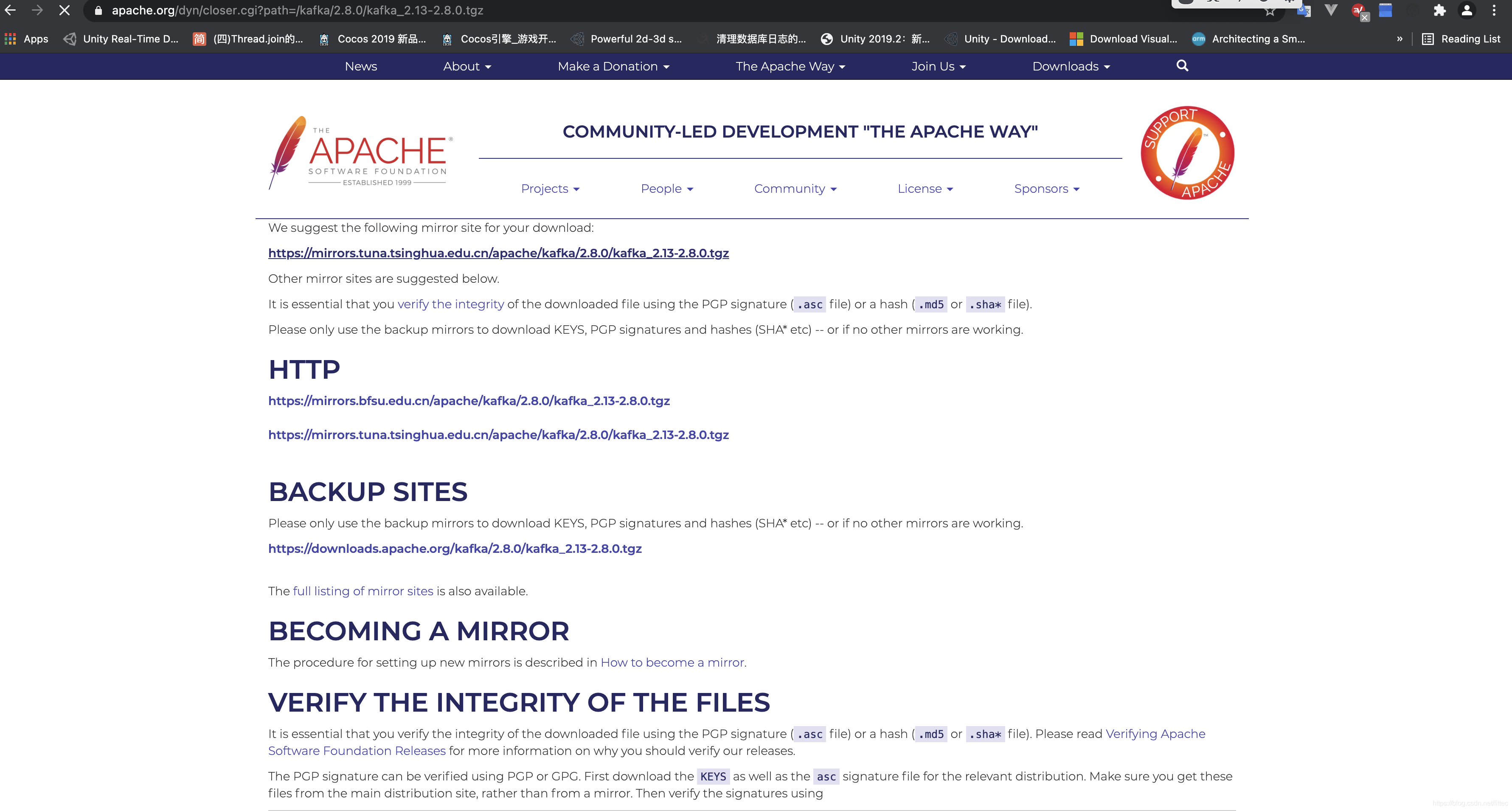Viewport: 1512px width, 811px height.
Task: Open the Extensions puzzle menu
Action: (1439, 11)
